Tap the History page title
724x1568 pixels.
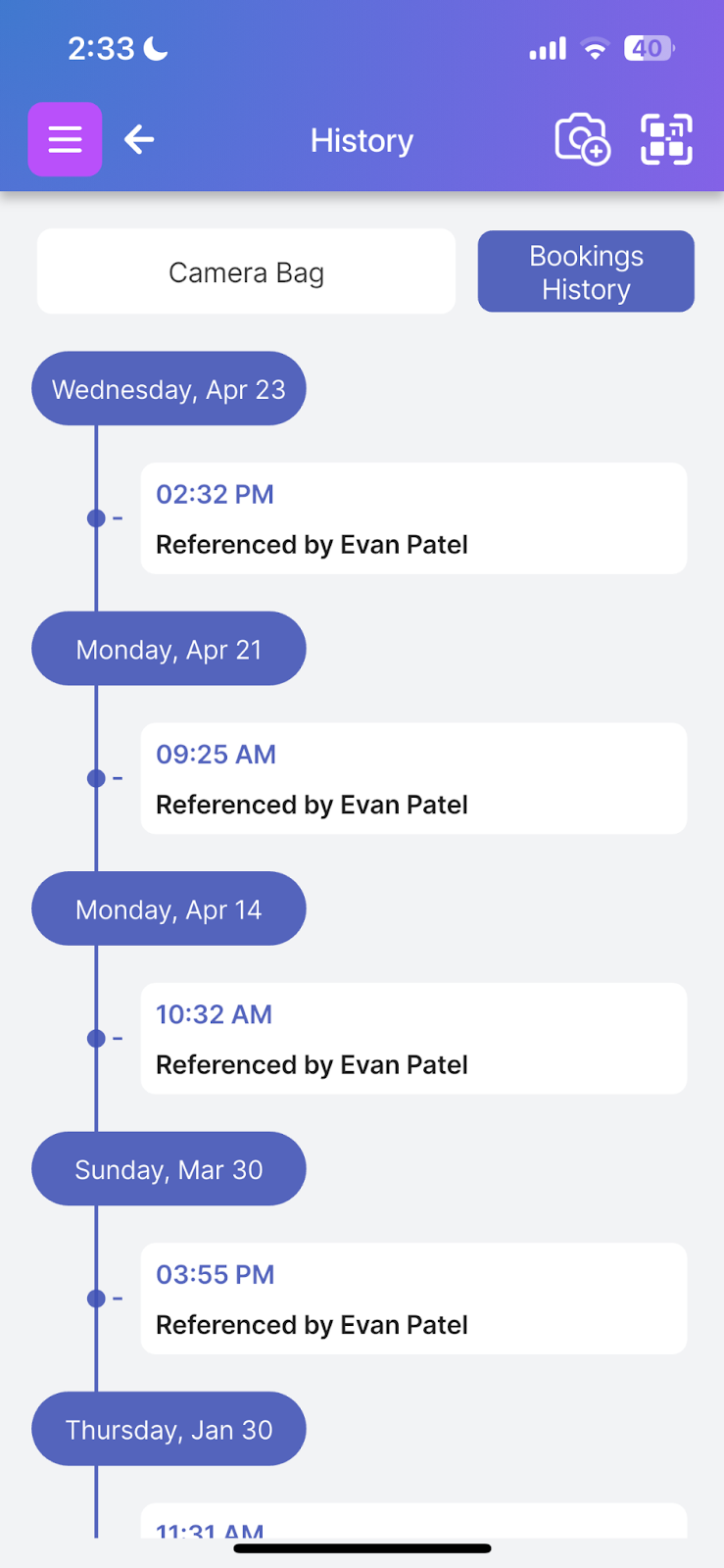pyautogui.click(x=362, y=141)
